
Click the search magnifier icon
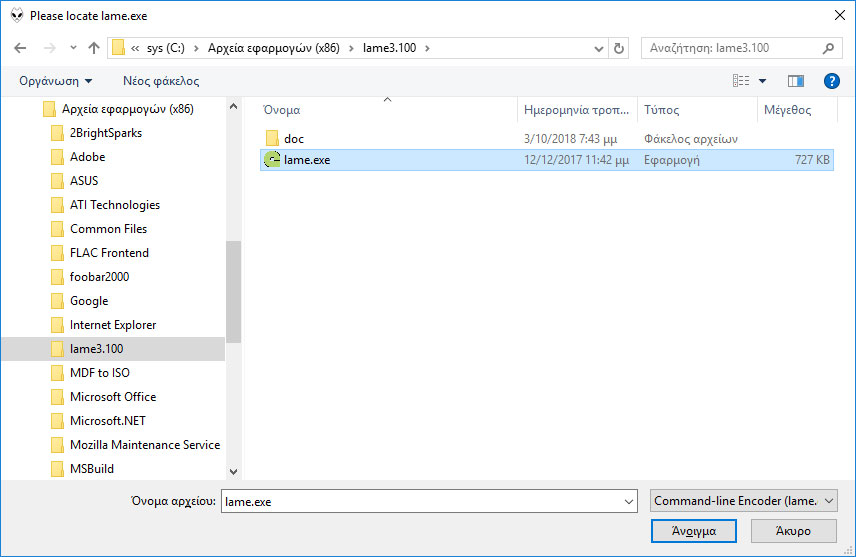point(827,48)
